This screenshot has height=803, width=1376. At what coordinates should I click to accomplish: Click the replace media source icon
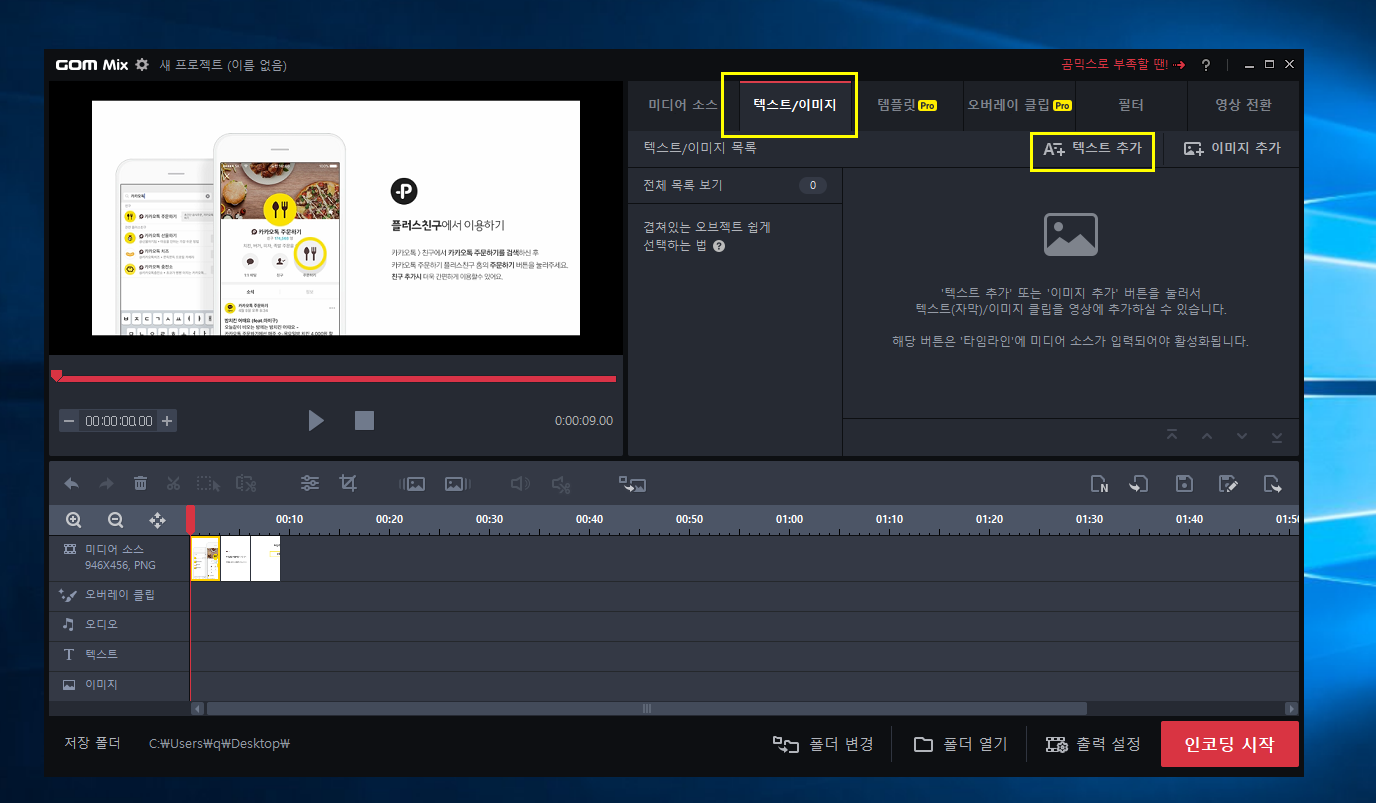(632, 484)
